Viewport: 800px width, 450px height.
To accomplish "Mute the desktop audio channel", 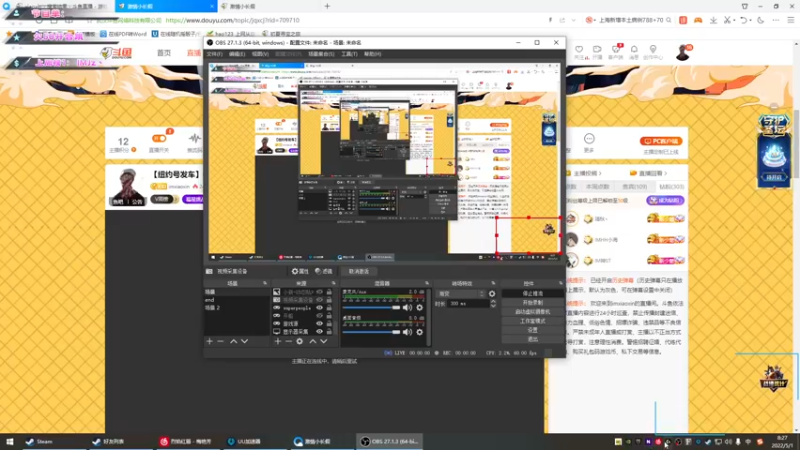I will click(407, 332).
